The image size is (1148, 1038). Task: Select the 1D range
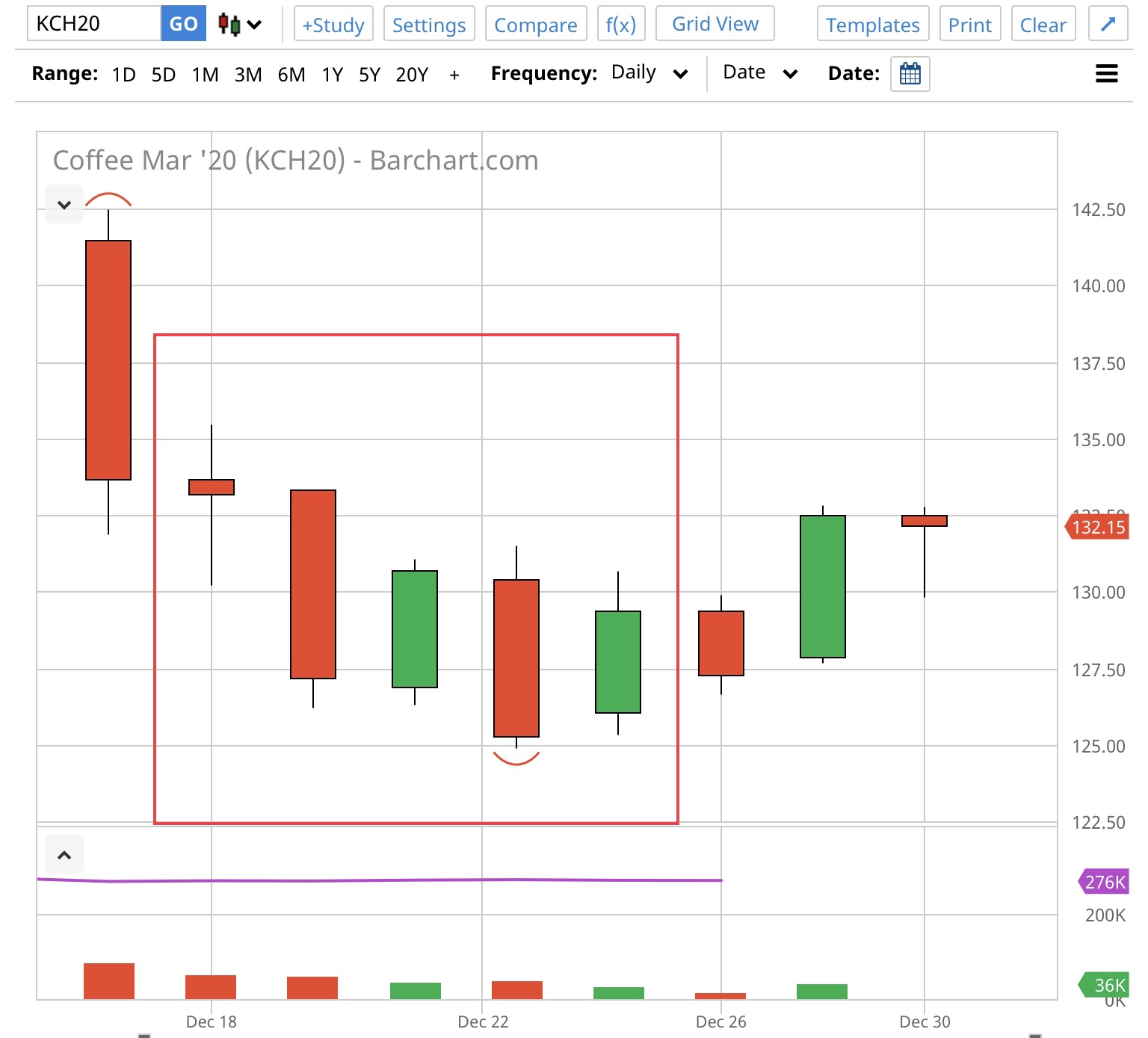pos(123,75)
